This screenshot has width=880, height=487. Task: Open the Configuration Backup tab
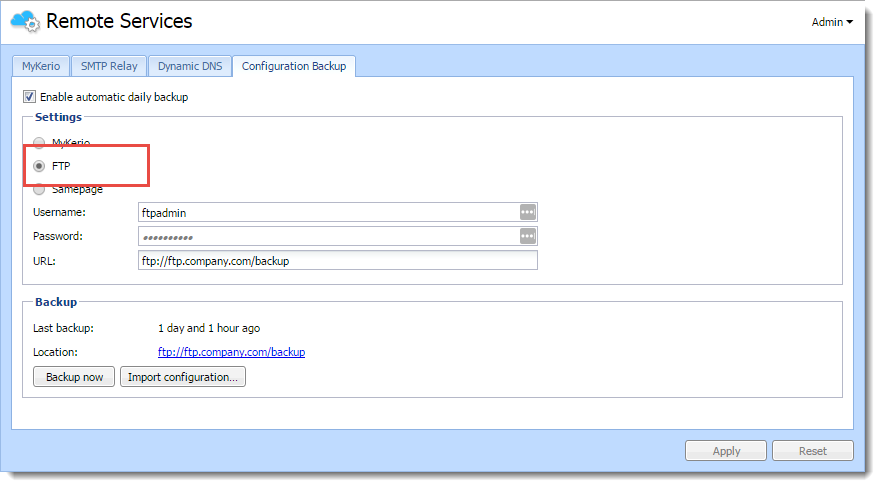(x=294, y=66)
